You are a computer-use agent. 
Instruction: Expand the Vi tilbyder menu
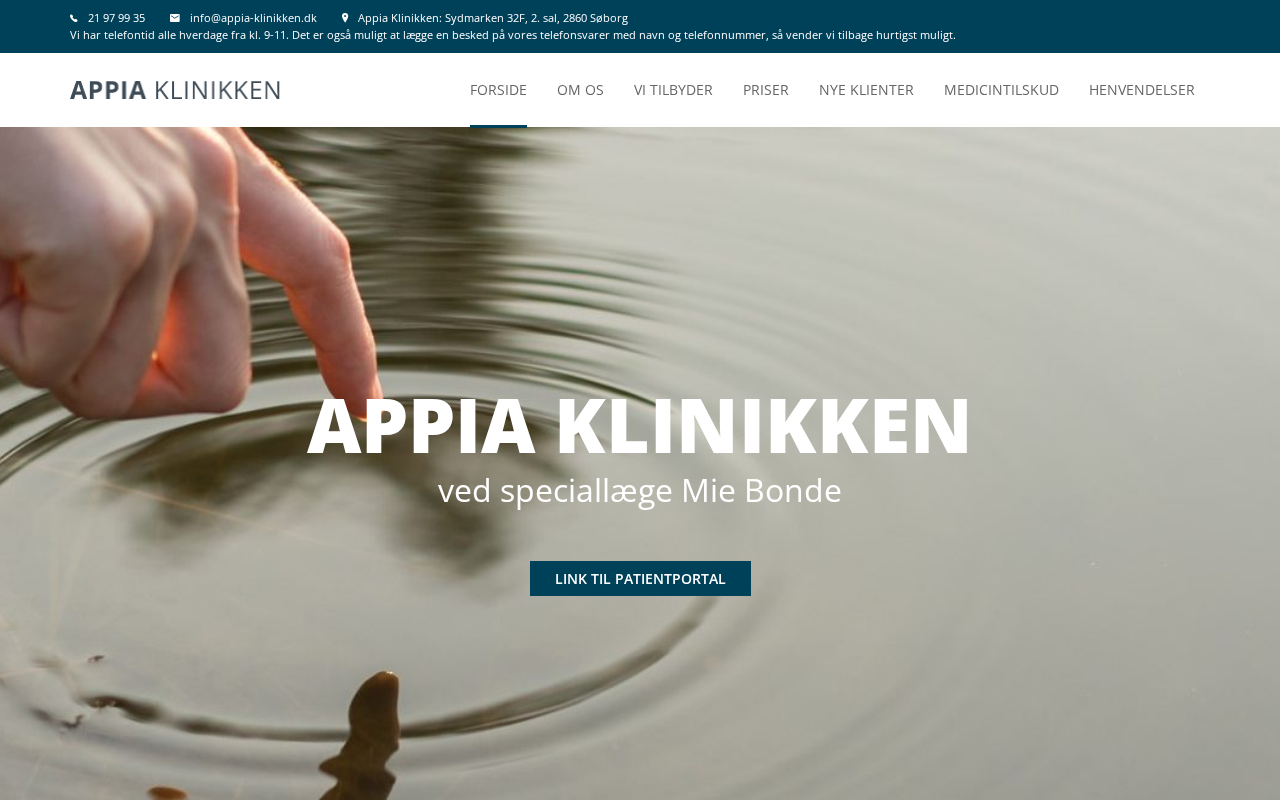(673, 90)
